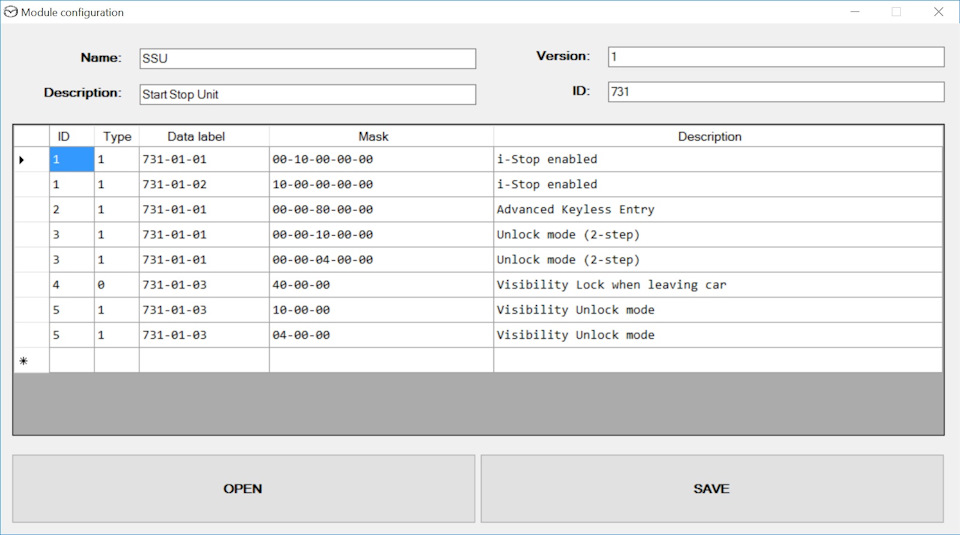Click mask cell 00-00-80-00-00
This screenshot has width=960, height=535.
pos(381,209)
